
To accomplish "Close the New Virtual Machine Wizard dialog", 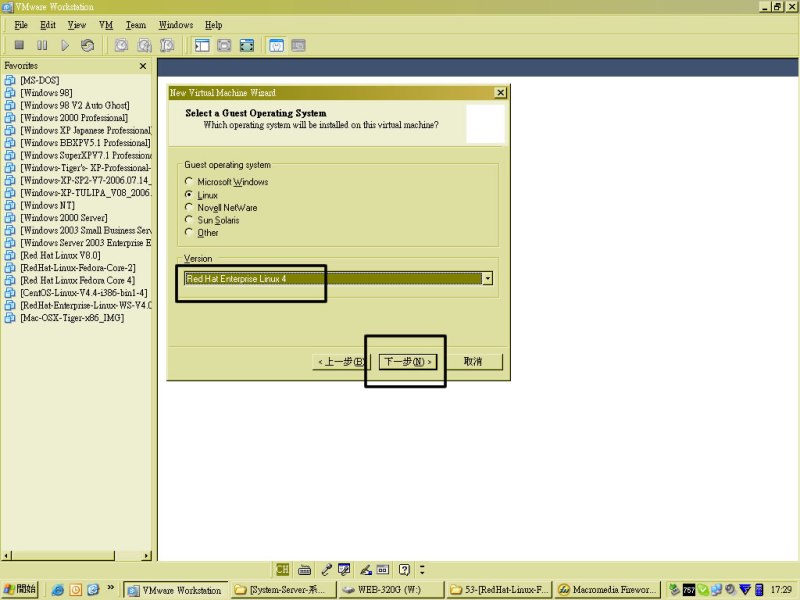I will [x=501, y=92].
